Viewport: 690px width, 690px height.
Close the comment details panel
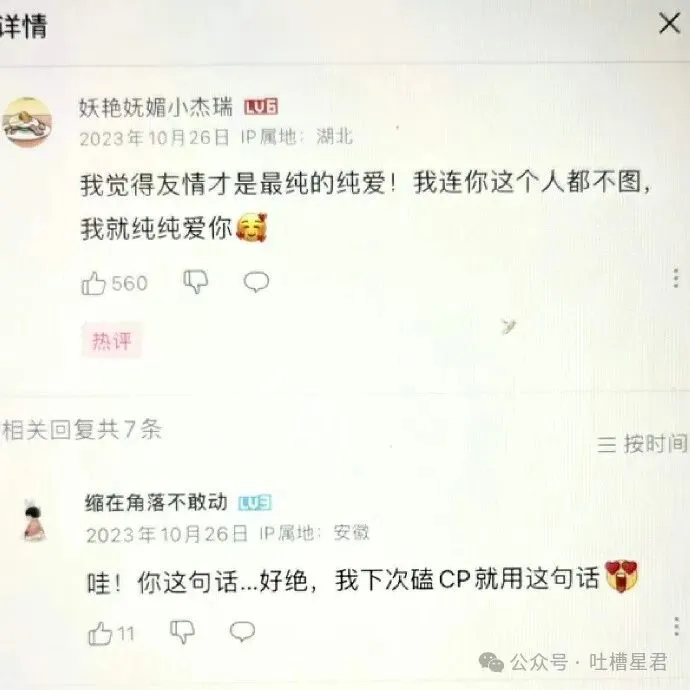(x=669, y=23)
